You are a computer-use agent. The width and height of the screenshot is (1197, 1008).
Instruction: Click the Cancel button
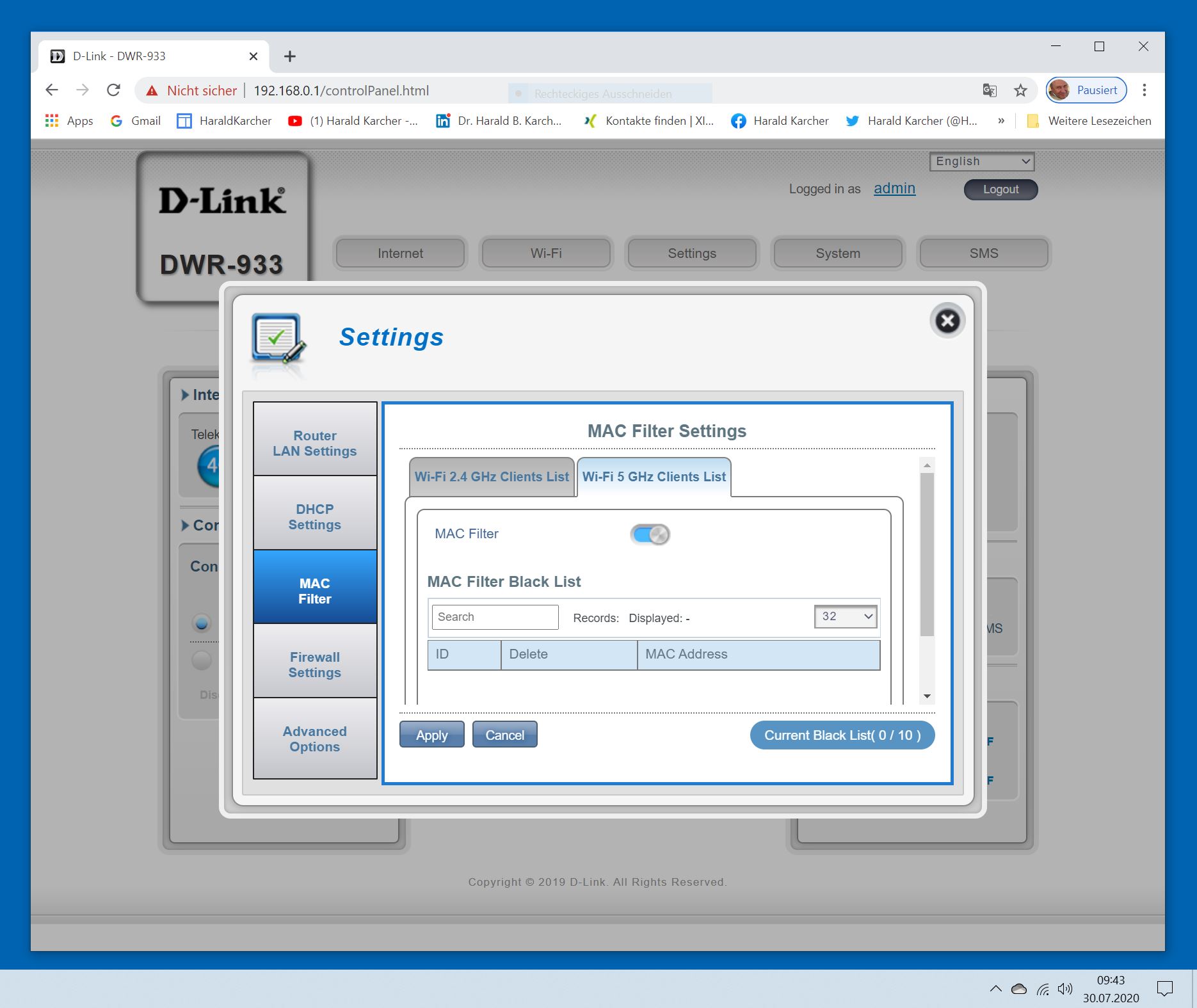505,735
